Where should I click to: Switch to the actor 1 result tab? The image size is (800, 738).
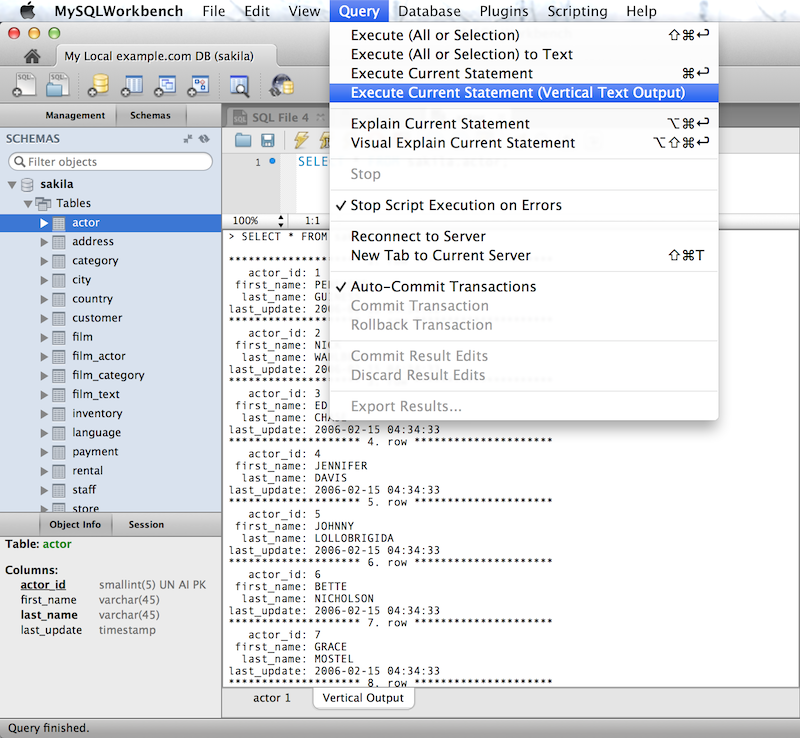pyautogui.click(x=272, y=698)
